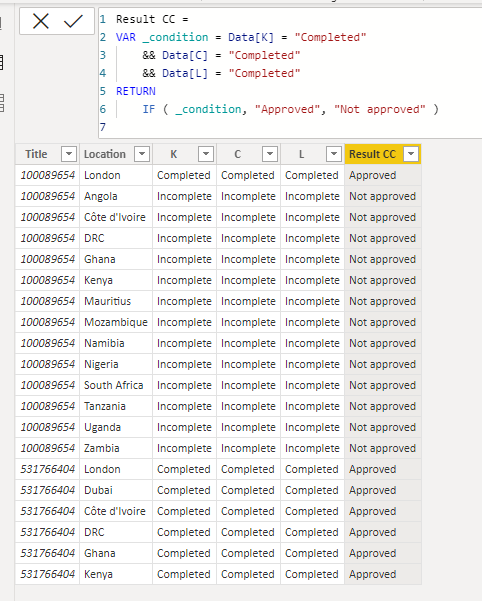Click the Côte d'Ivoire cell for title 100089654
Viewport: 482px width, 601px height.
point(115,217)
